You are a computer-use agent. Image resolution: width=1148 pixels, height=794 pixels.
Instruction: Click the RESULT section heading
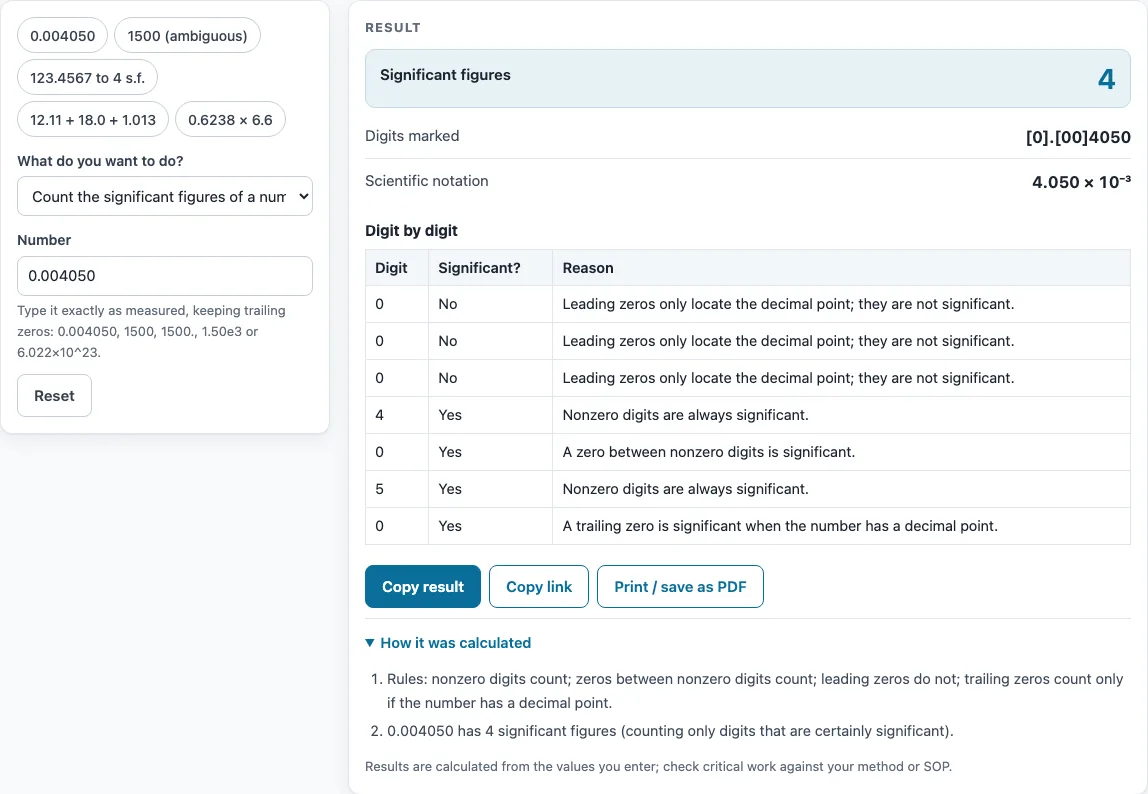393,28
